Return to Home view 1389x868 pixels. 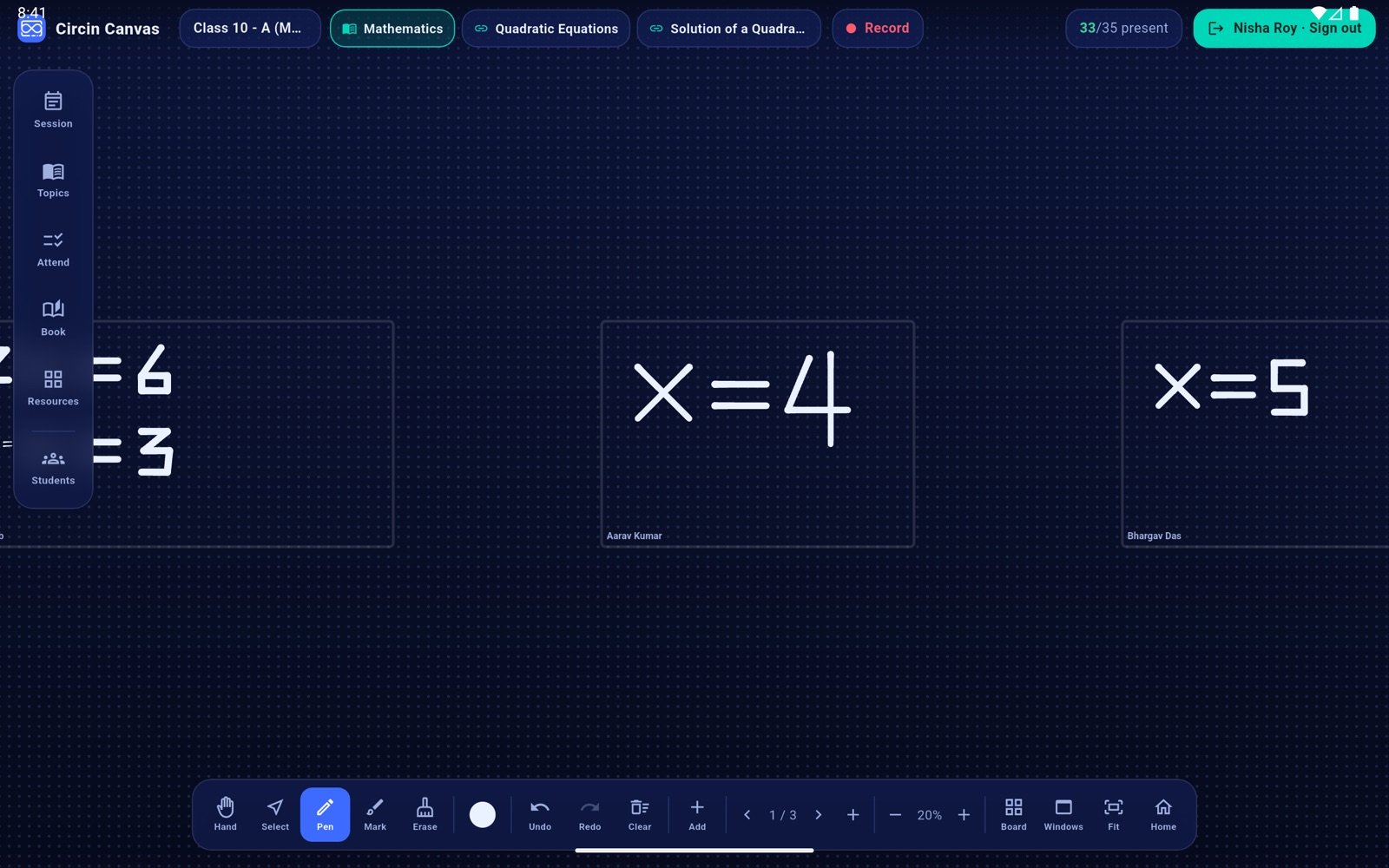click(1163, 814)
